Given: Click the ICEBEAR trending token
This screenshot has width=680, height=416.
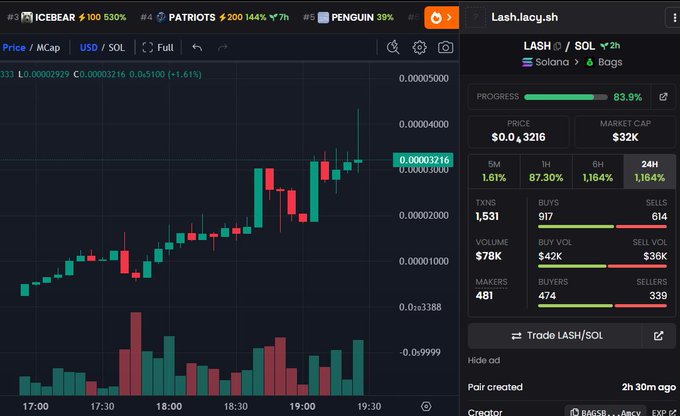Looking at the screenshot, I should tap(67, 17).
